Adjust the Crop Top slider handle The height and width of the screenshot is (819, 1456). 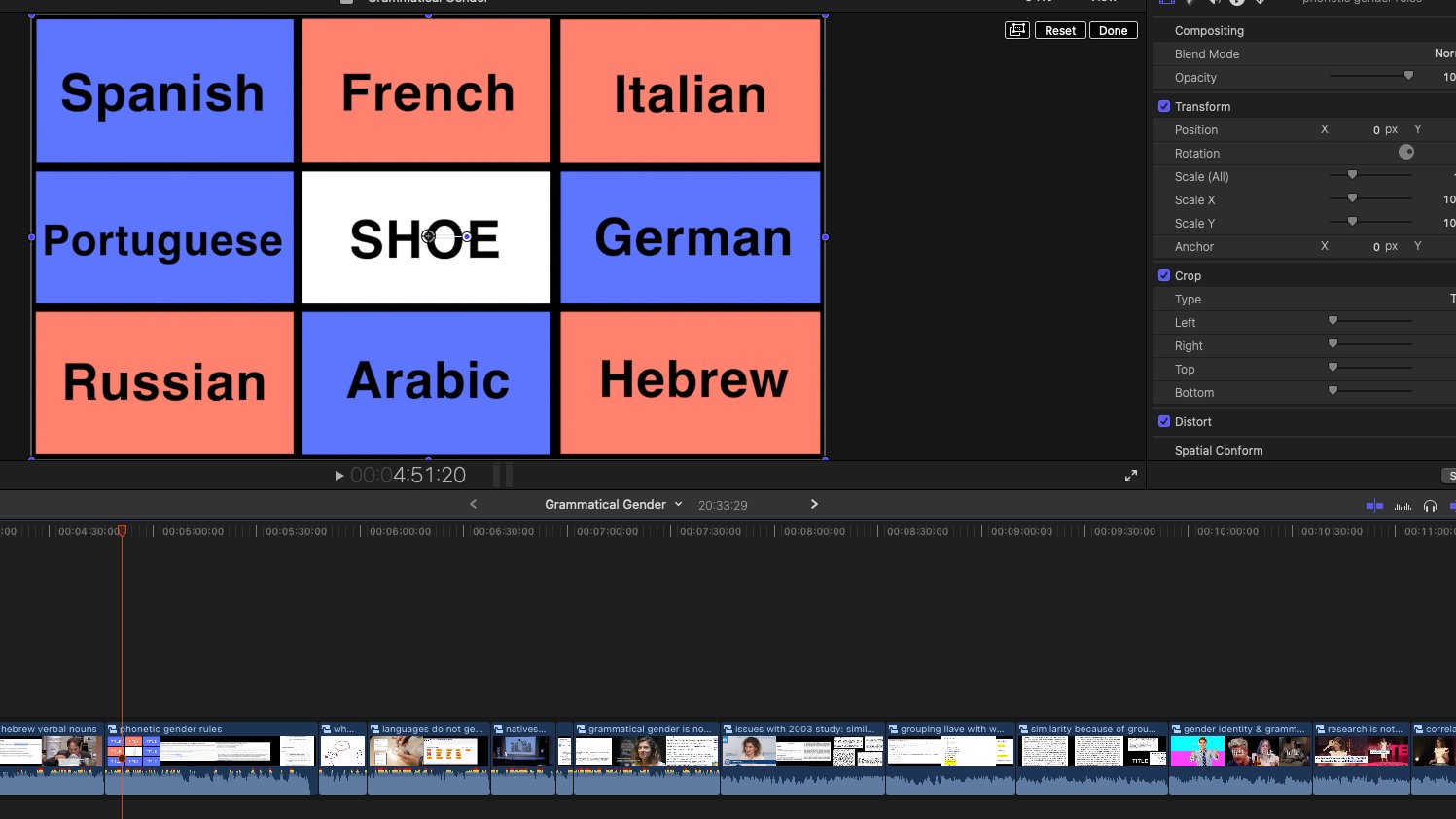click(1333, 368)
